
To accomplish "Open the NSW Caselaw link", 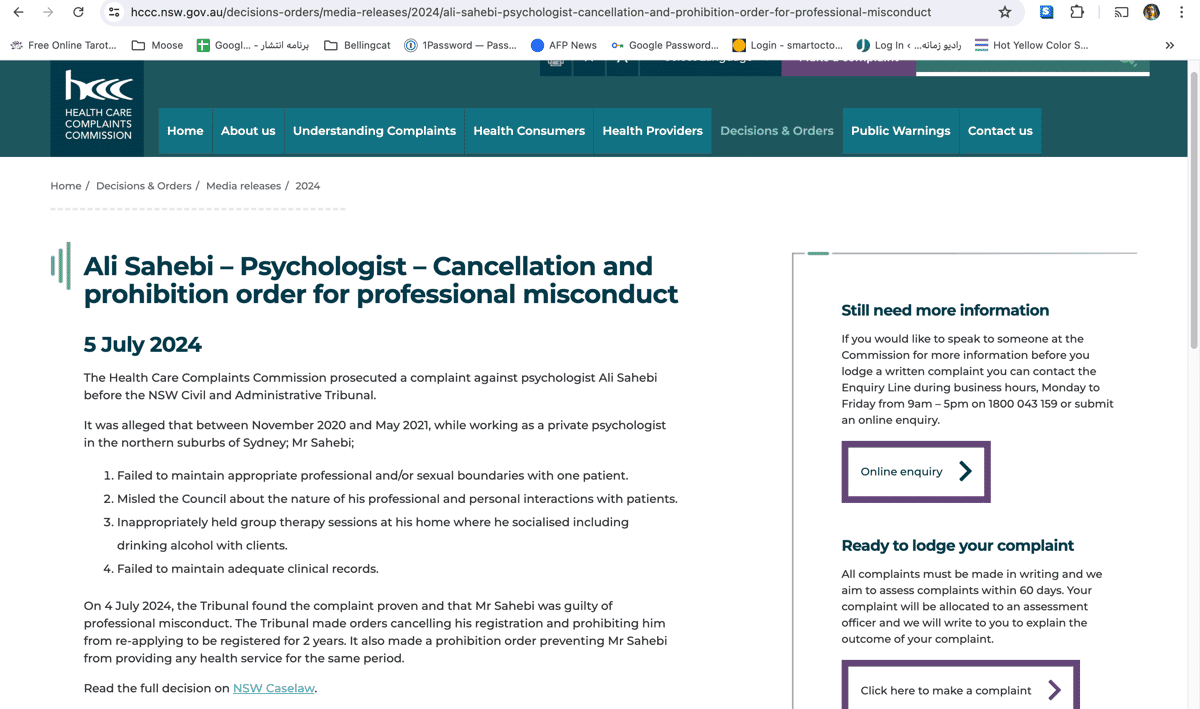I will click(x=274, y=688).
